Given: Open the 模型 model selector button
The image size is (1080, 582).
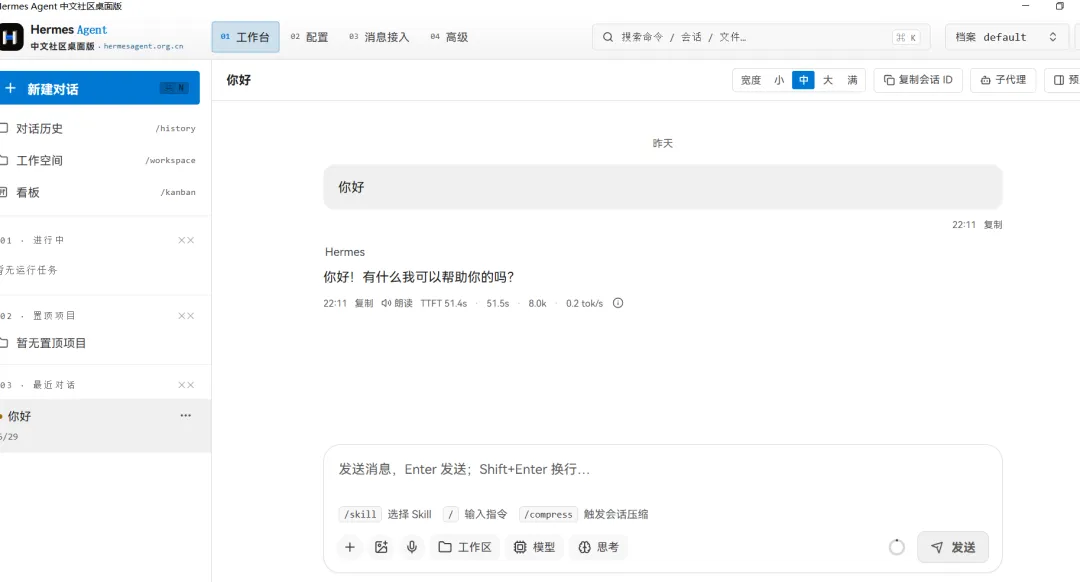Looking at the screenshot, I should 534,547.
